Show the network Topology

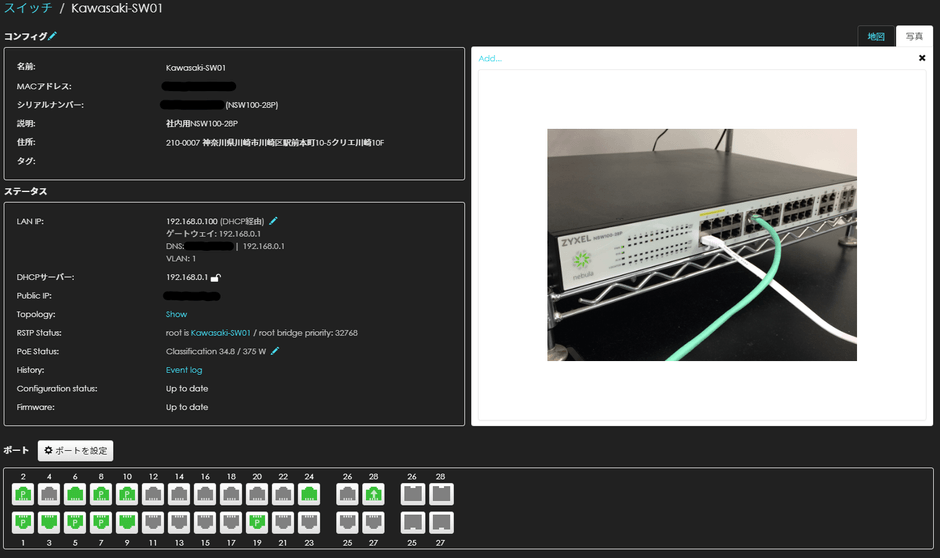coord(176,314)
